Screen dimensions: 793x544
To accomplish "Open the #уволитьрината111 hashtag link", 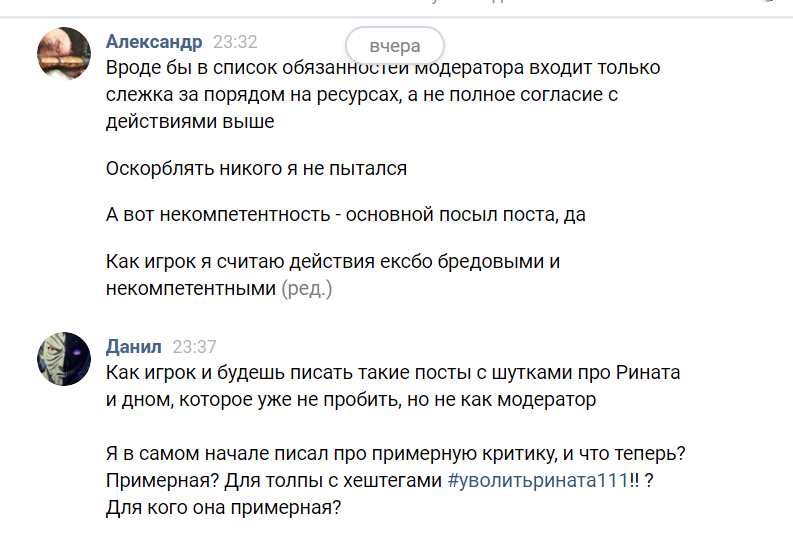I will click(x=538, y=480).
